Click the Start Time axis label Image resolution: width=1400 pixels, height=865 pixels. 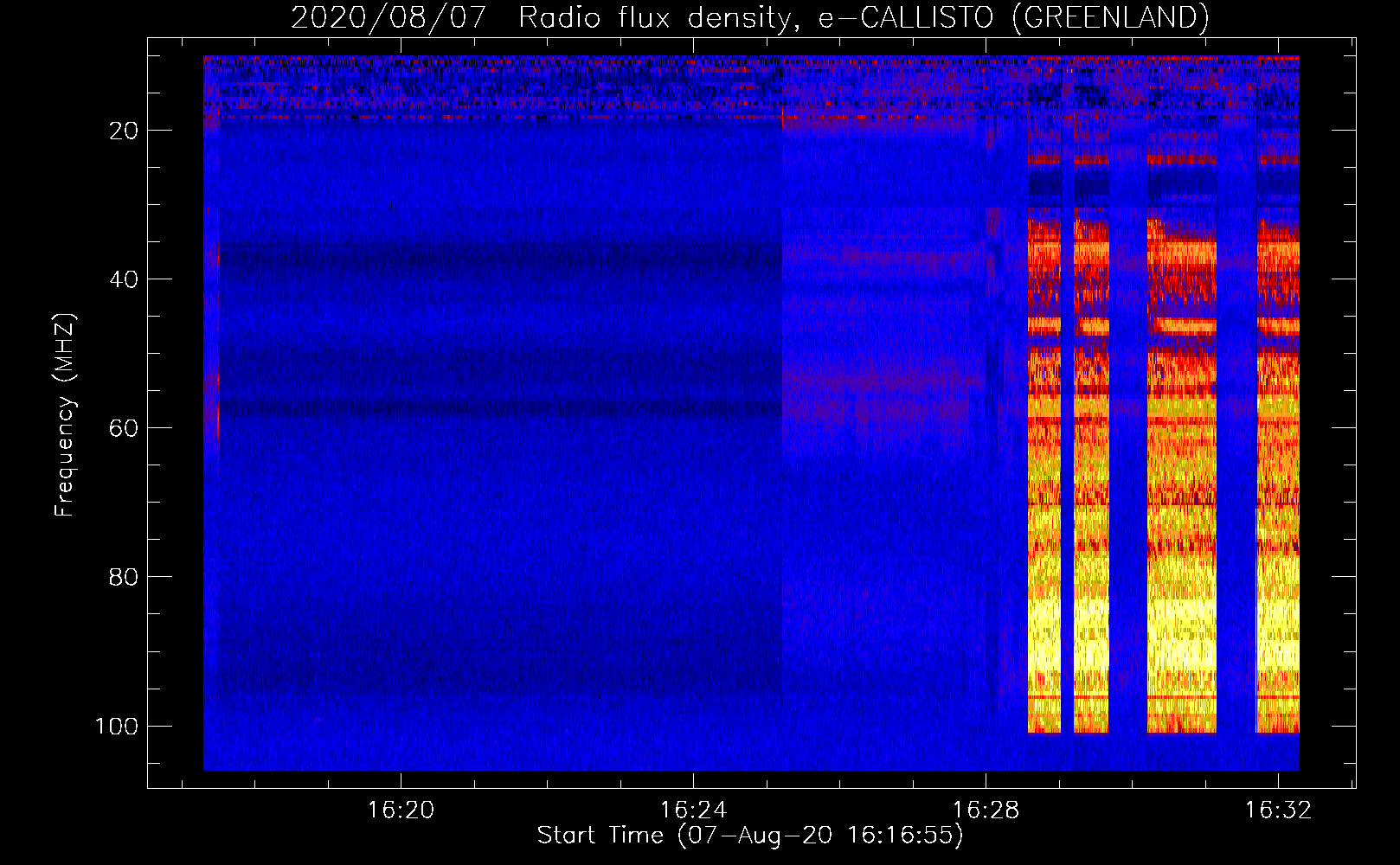pos(750,836)
